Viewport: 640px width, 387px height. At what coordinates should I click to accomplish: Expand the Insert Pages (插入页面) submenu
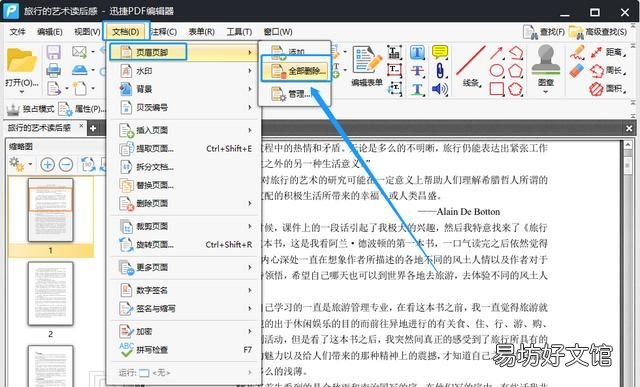pos(184,130)
